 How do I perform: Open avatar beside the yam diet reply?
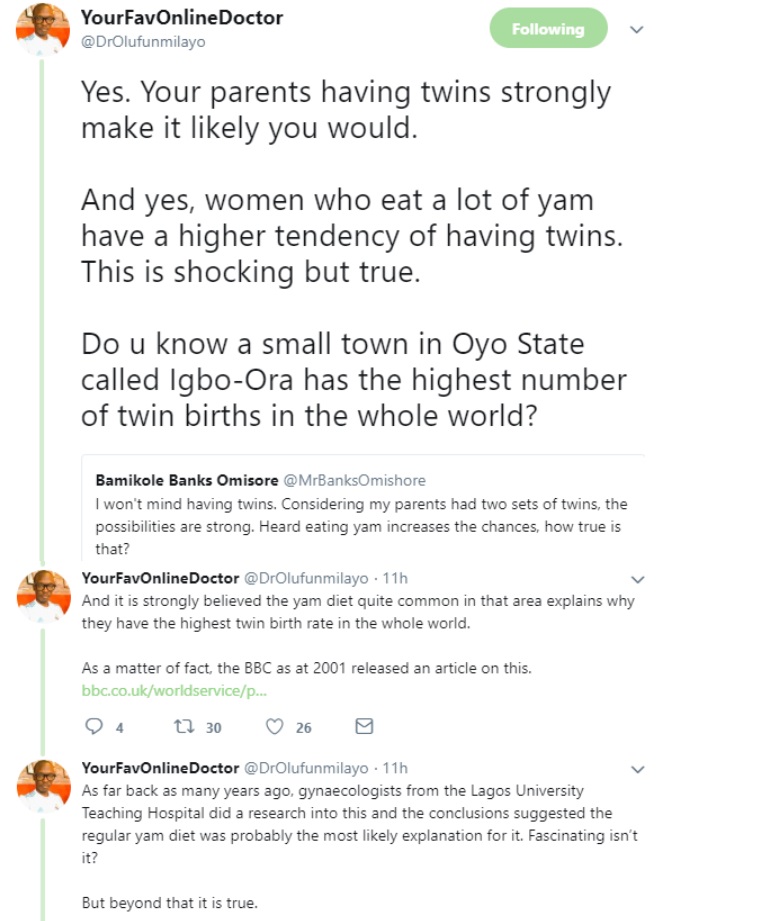pyautogui.click(x=42, y=597)
